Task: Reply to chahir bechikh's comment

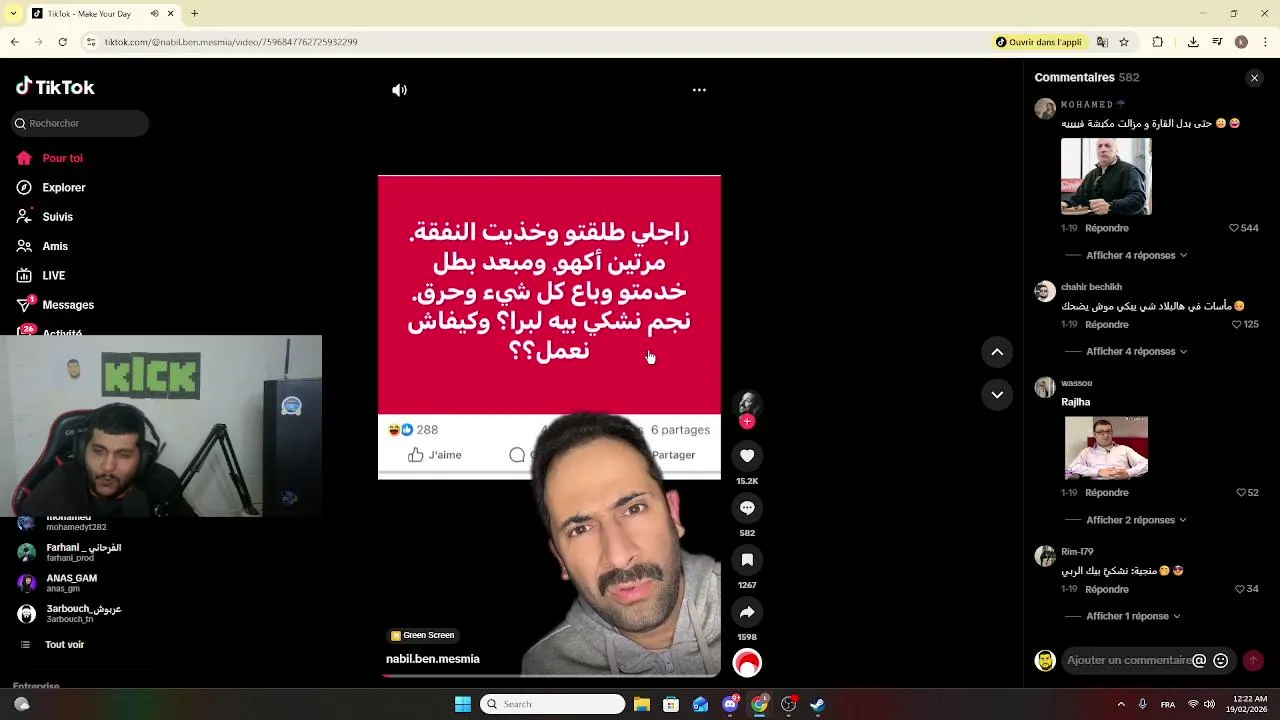Action: click(x=1107, y=324)
